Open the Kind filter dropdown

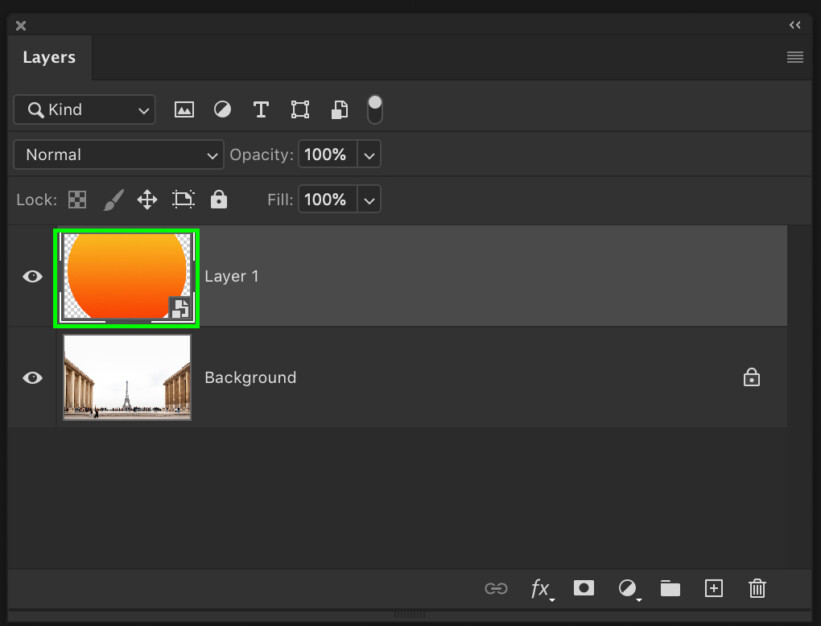84,110
